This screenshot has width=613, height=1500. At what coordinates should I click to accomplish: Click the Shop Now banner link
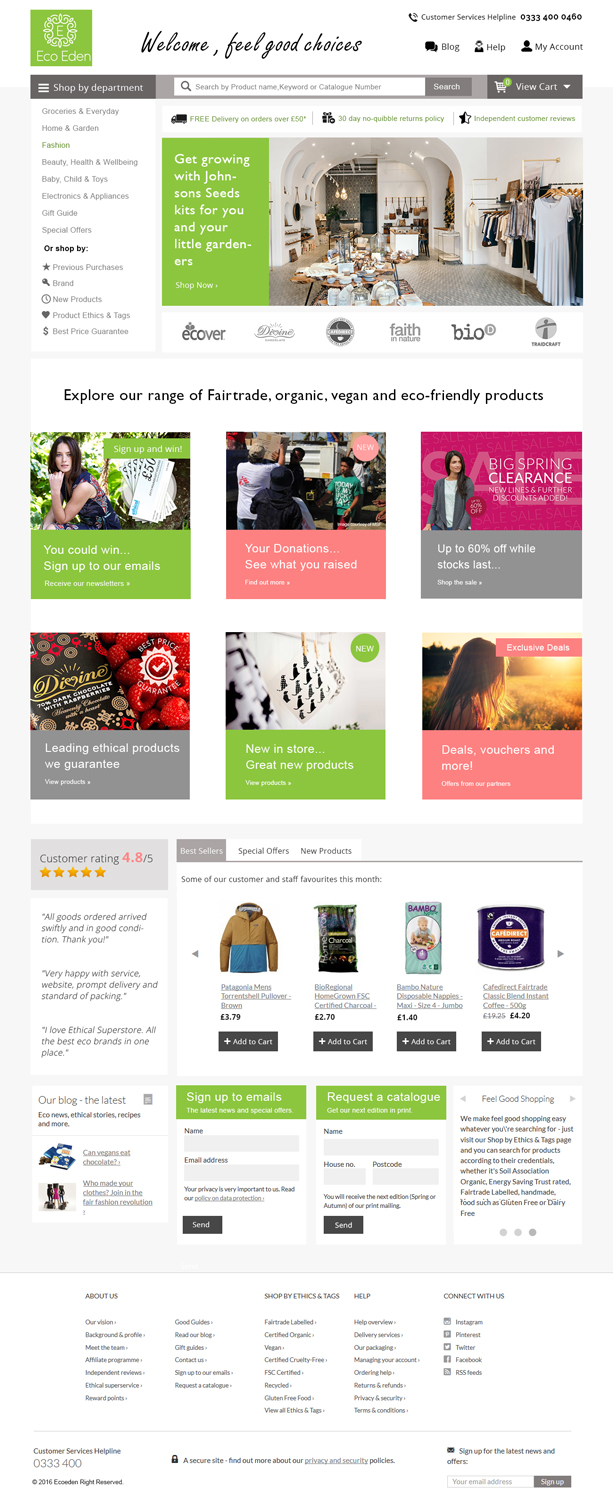pos(196,285)
